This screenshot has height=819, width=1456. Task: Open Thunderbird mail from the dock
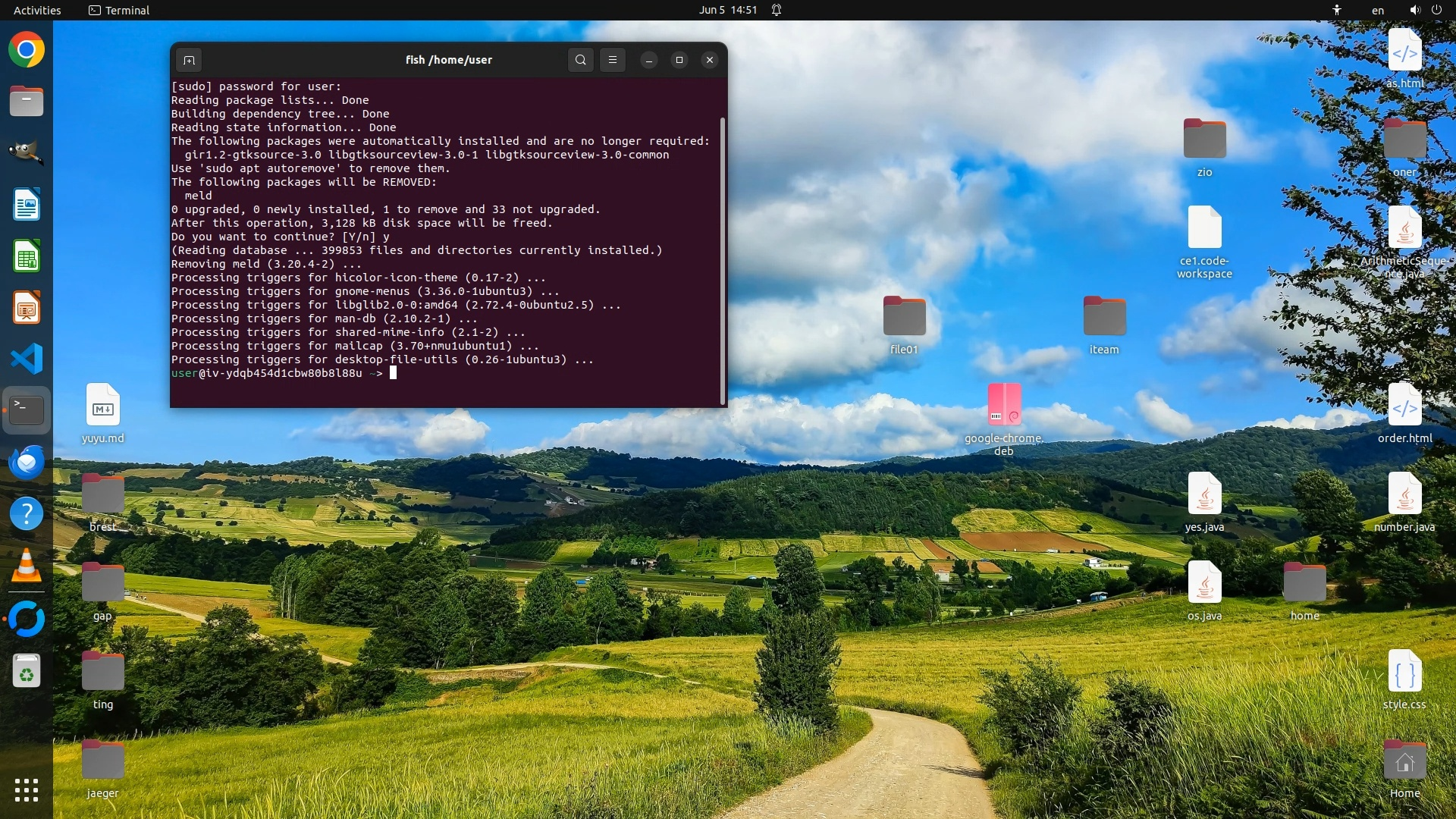coord(27,463)
